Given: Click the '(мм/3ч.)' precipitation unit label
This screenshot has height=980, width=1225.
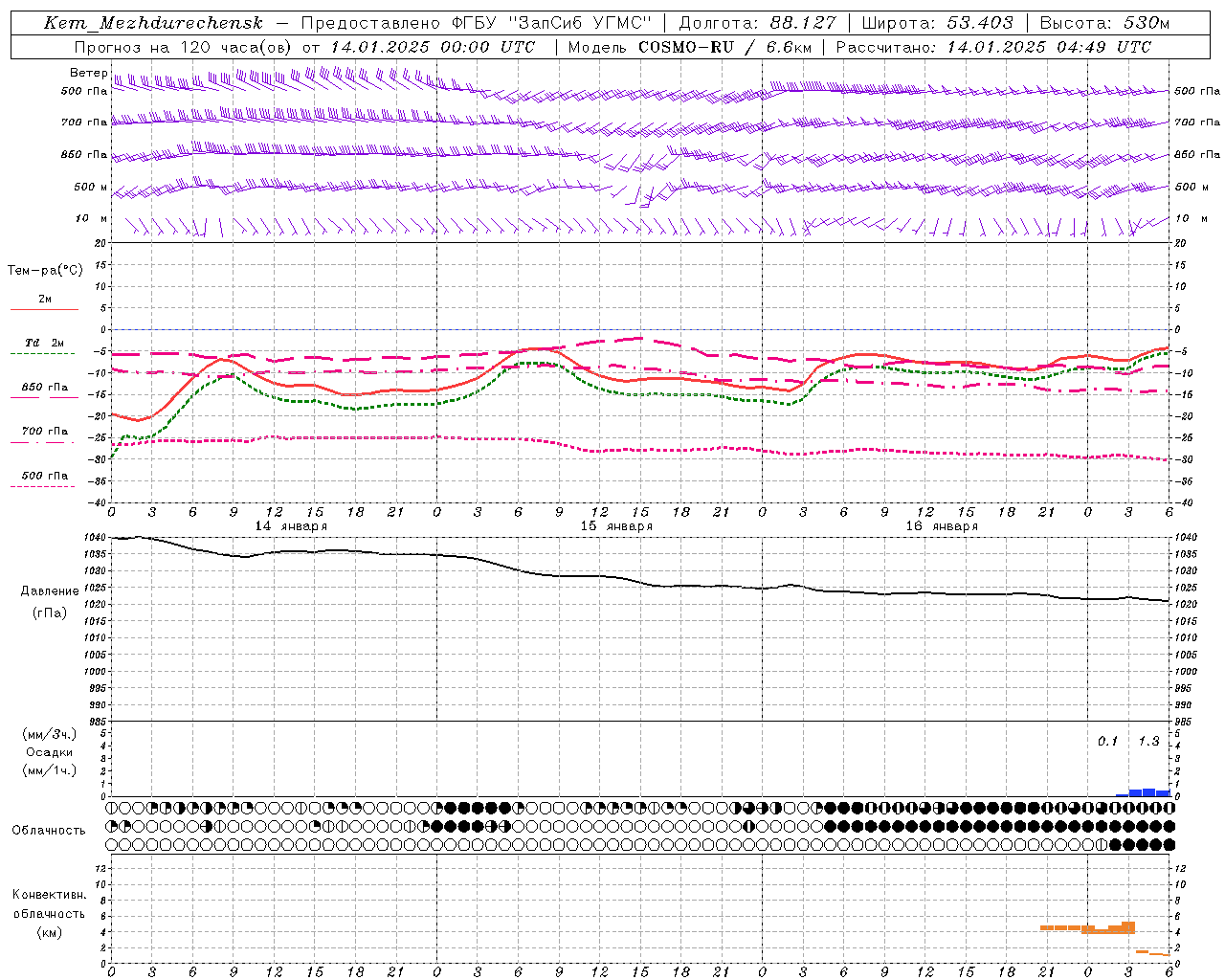Looking at the screenshot, I should (x=50, y=734).
